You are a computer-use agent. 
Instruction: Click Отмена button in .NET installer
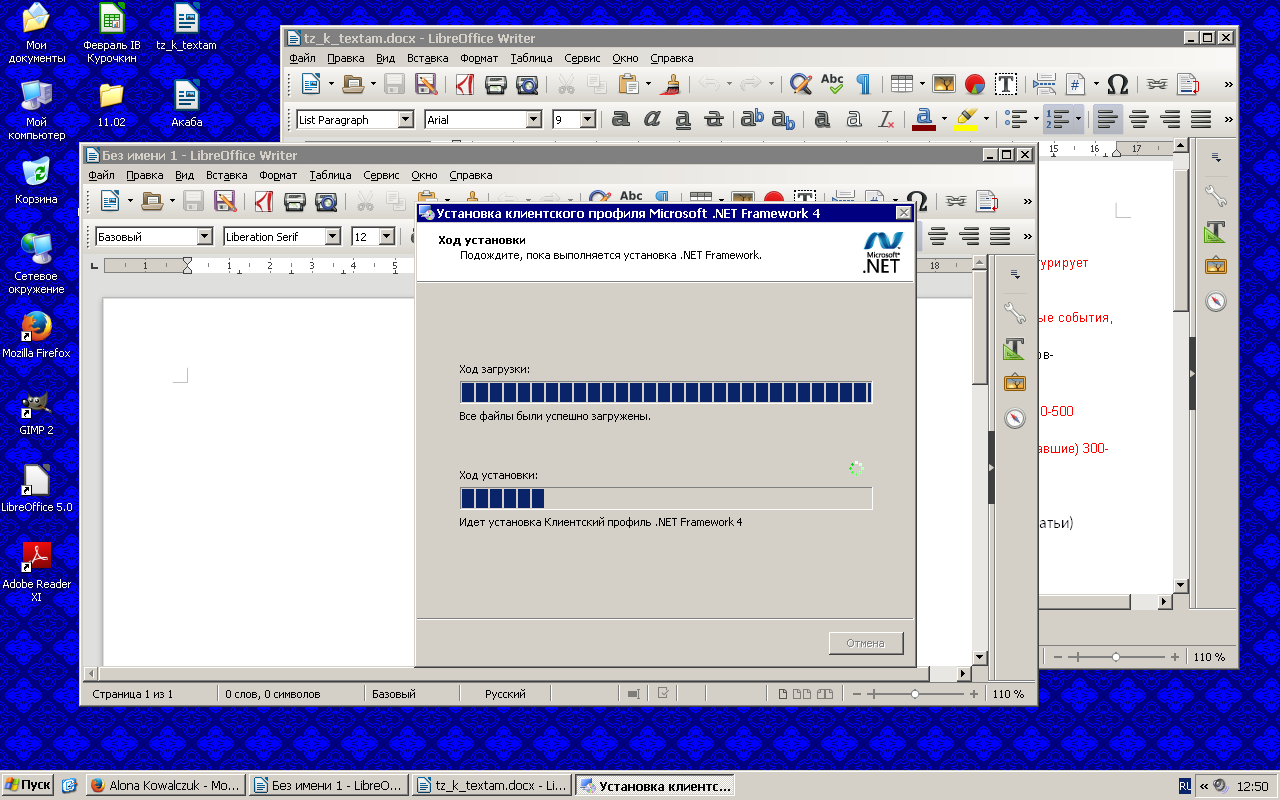point(866,643)
